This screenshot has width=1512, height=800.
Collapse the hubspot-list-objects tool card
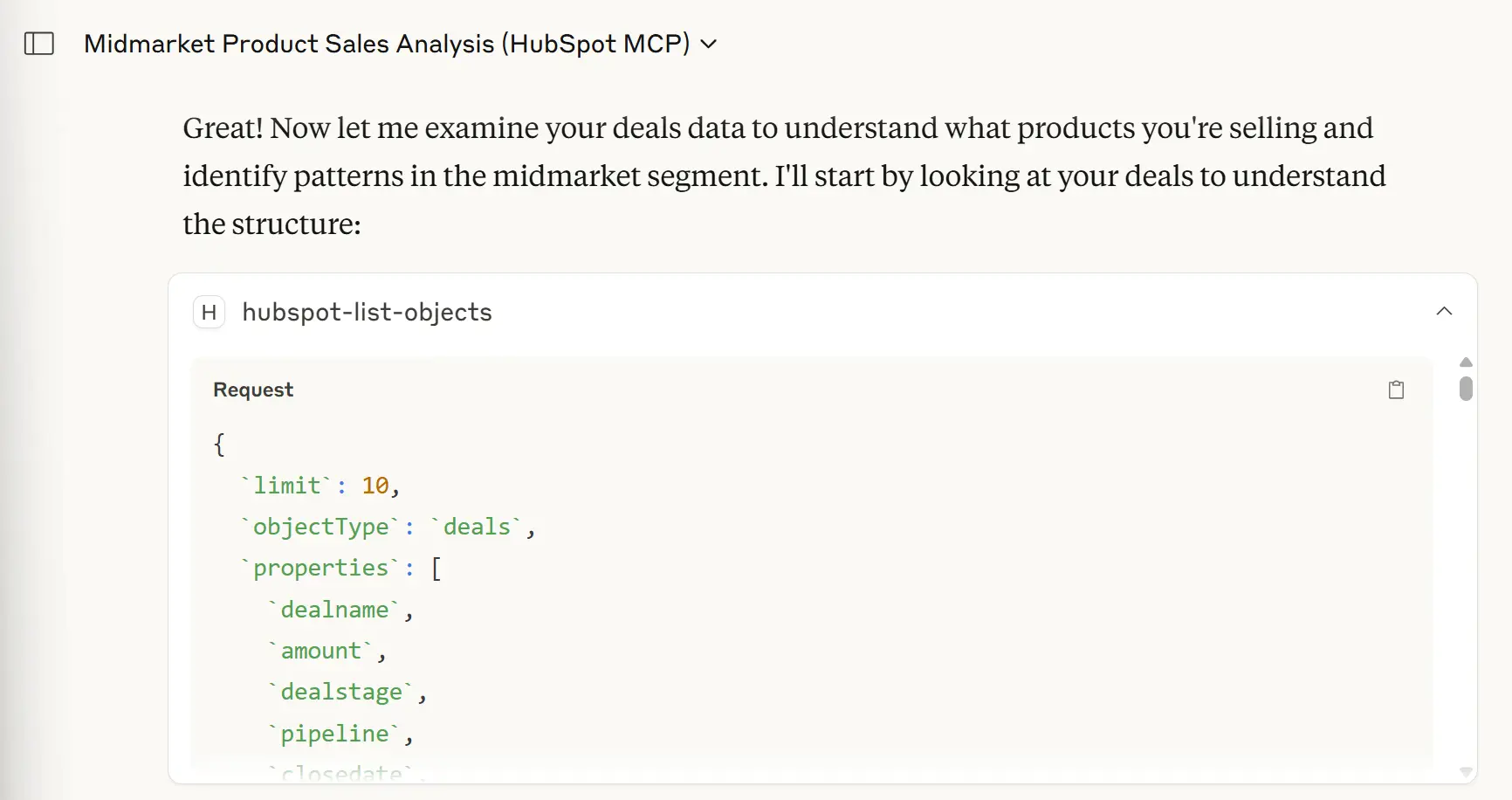(x=1444, y=311)
